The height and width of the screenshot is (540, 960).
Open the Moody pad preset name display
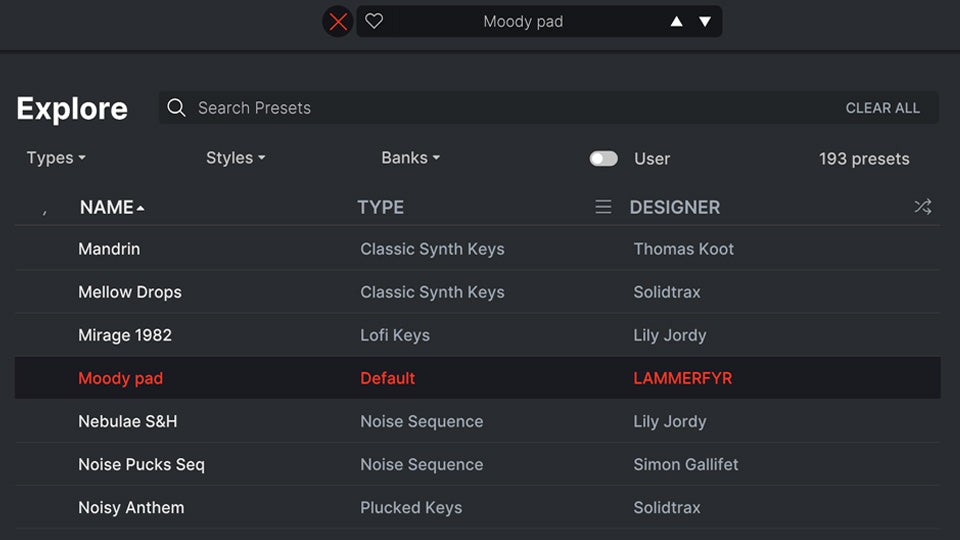[x=523, y=21]
